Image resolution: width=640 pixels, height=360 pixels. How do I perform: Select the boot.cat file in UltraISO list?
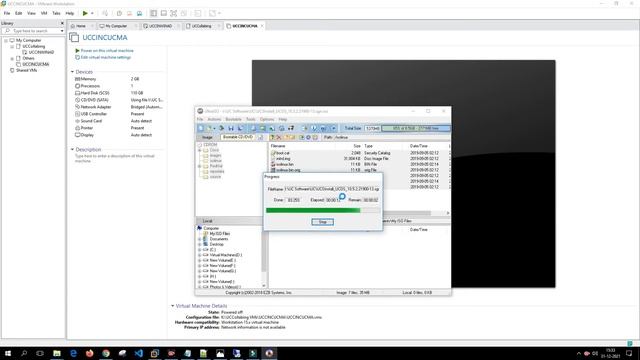click(282, 153)
